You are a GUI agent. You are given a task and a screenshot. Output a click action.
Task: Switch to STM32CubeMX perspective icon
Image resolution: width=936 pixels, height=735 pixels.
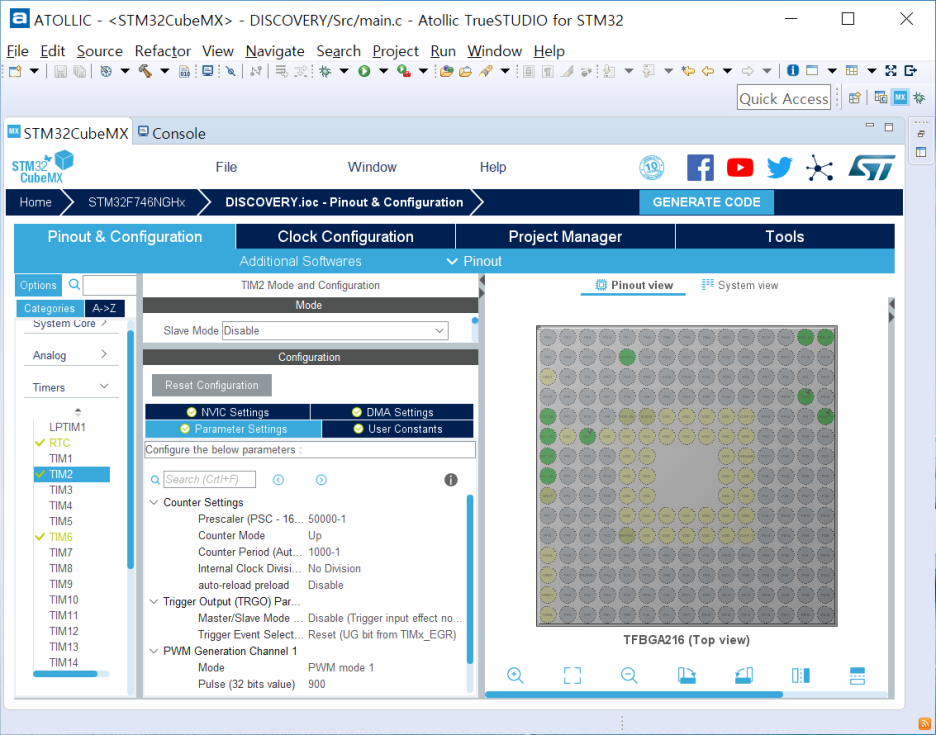[900, 97]
